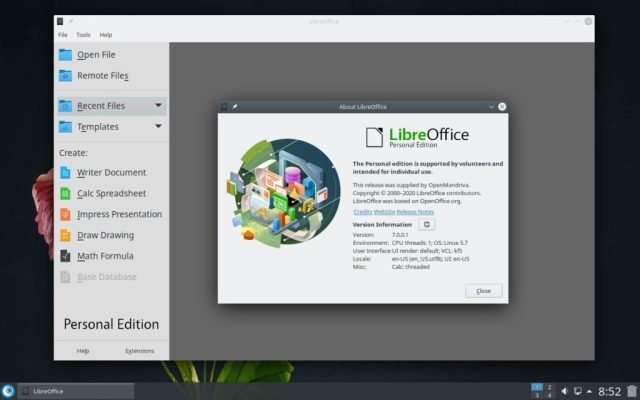Open Remote Files browser

tap(102, 76)
